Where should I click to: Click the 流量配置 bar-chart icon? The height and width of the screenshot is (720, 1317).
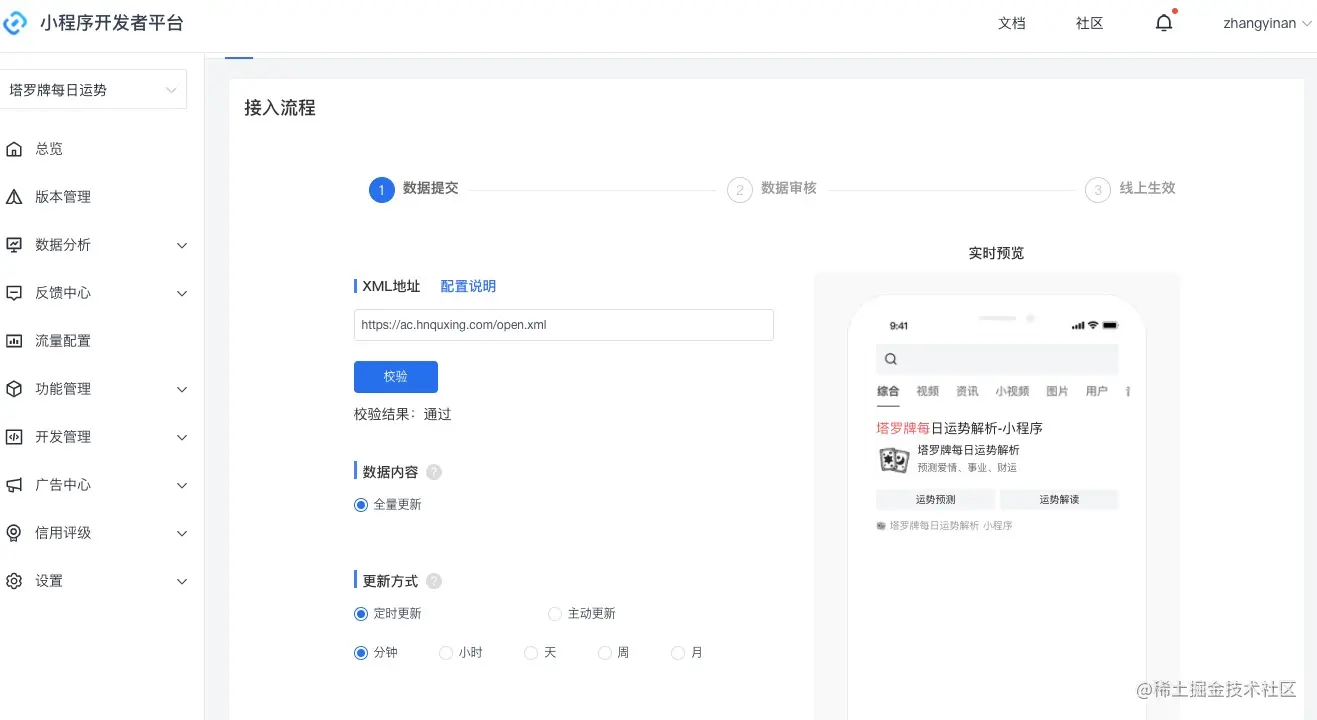pos(14,341)
